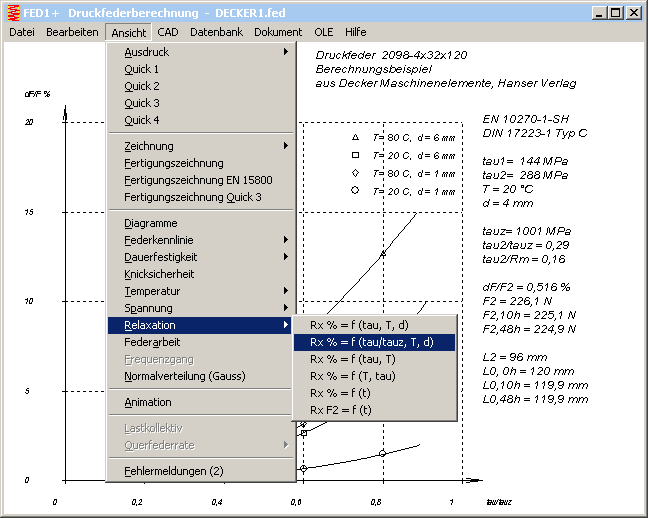The width and height of the screenshot is (648, 518).
Task: Select Knicksicherheit from the menu
Action: (x=159, y=274)
